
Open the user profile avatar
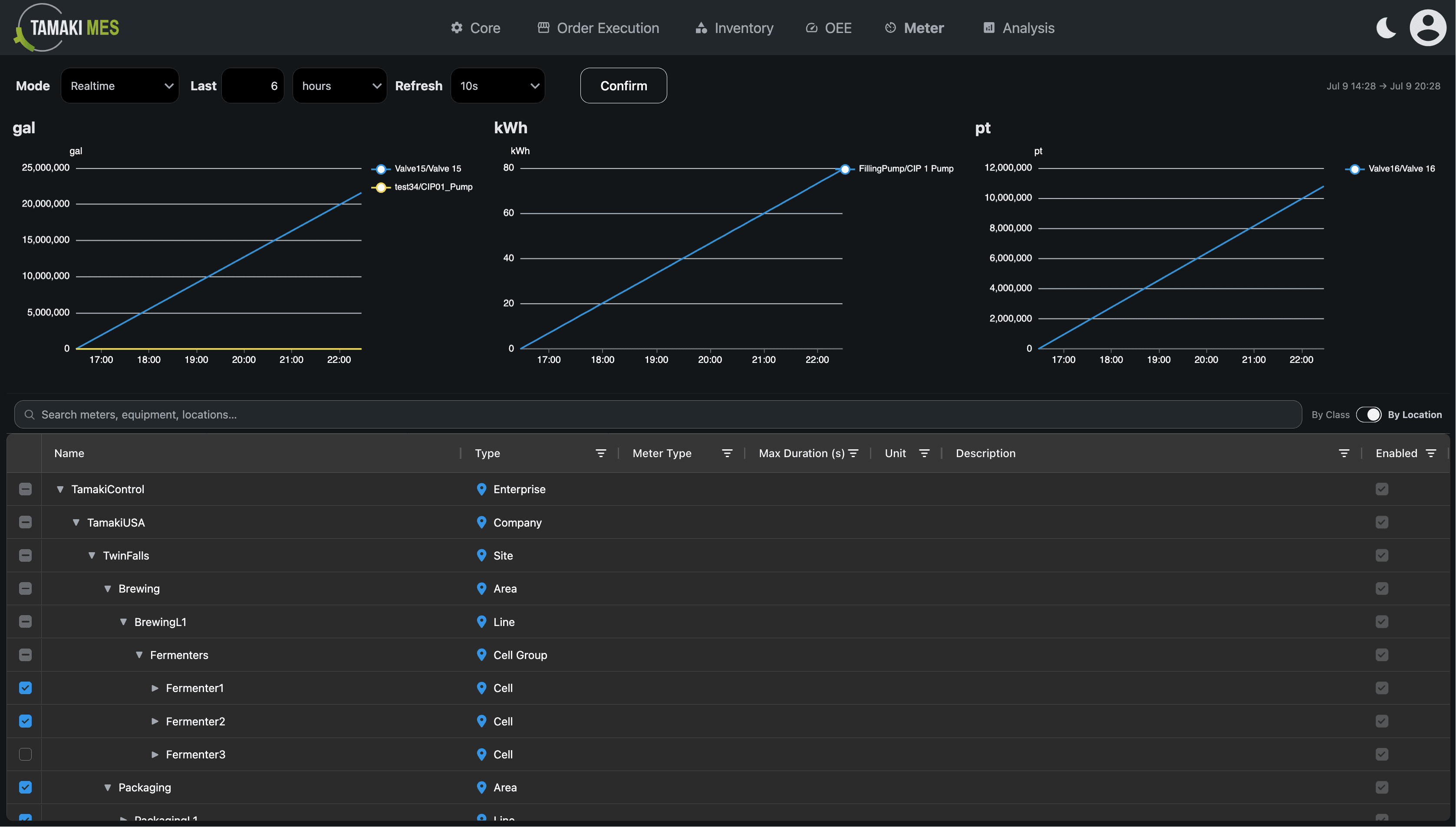coord(1428,27)
